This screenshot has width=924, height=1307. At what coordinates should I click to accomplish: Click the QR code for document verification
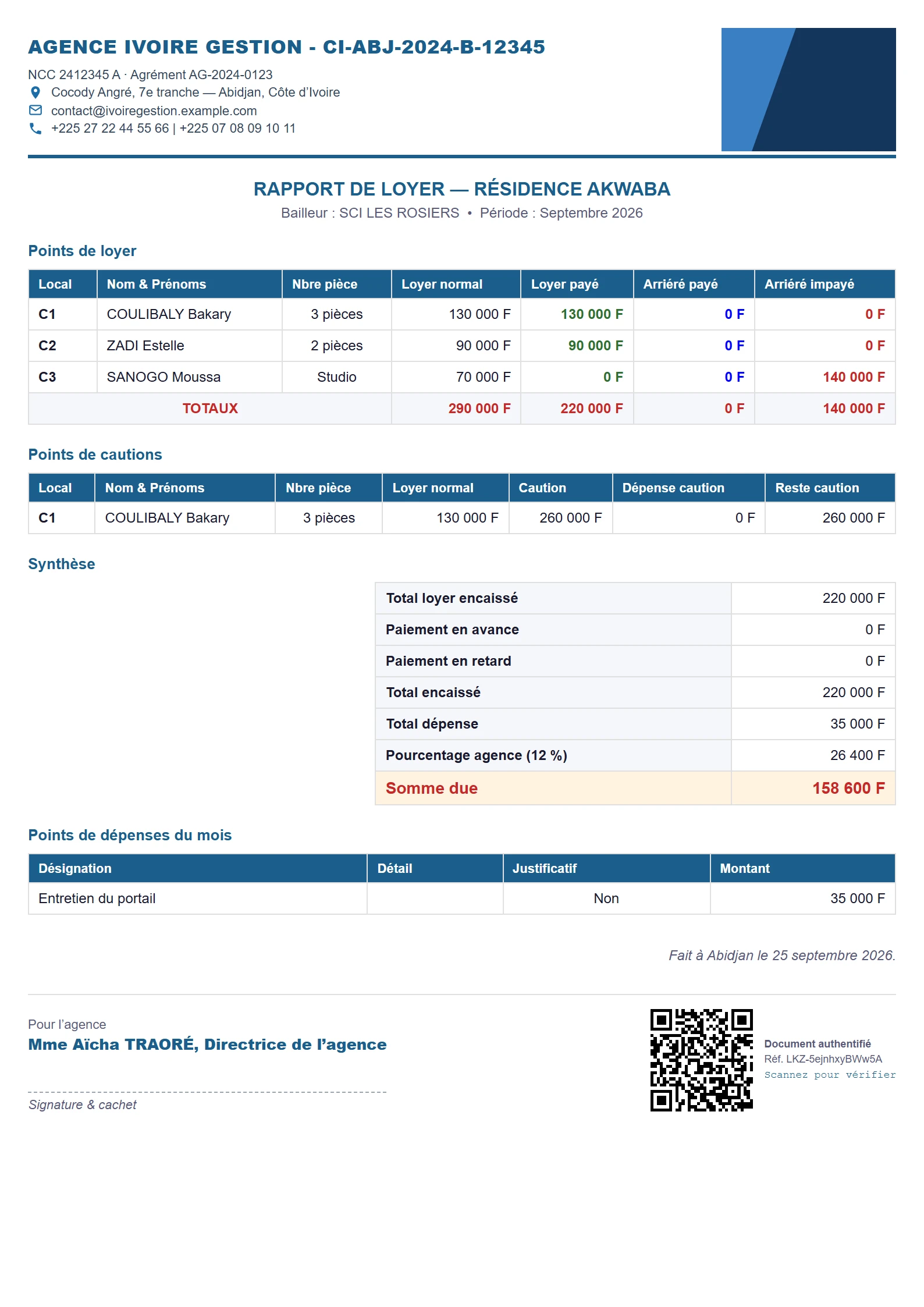701,1060
